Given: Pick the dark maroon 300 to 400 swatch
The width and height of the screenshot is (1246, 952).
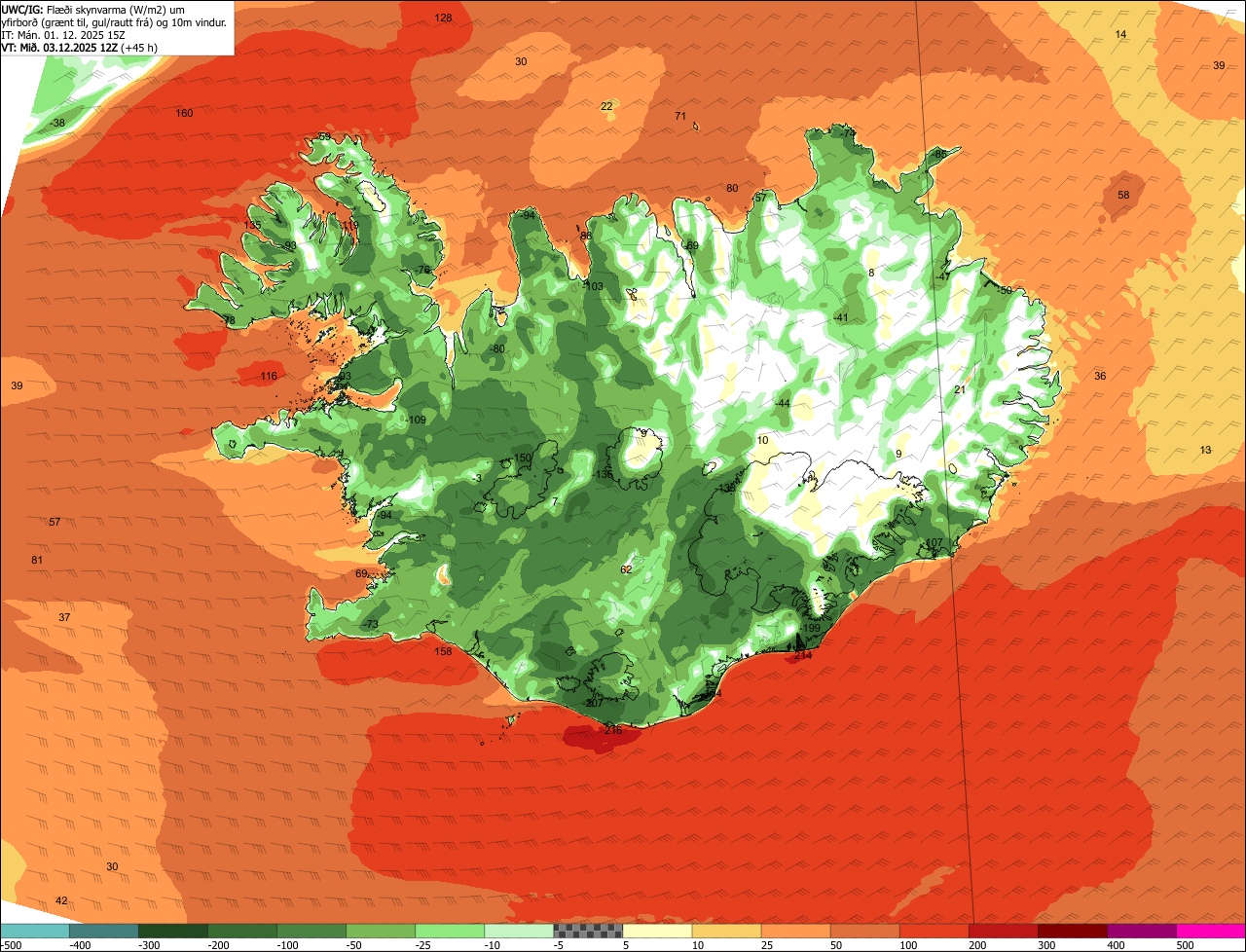Looking at the screenshot, I should [1072, 932].
